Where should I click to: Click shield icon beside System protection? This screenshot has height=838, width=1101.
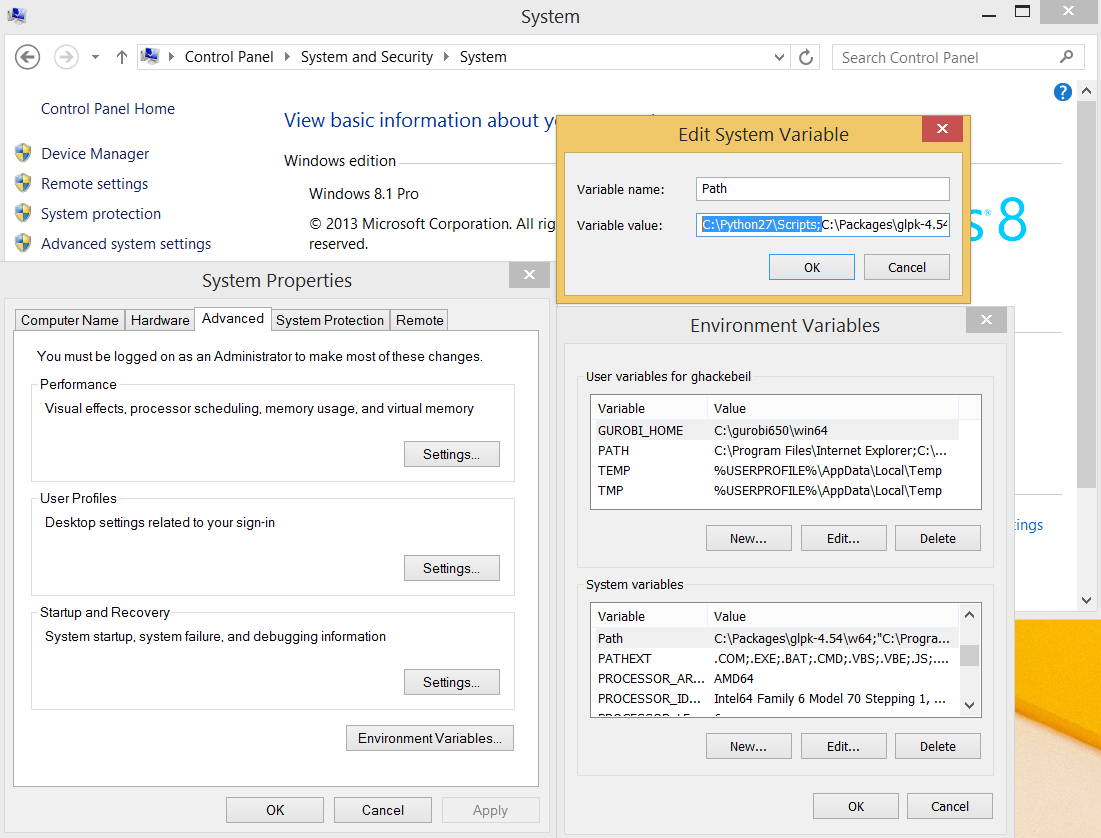click(x=23, y=213)
